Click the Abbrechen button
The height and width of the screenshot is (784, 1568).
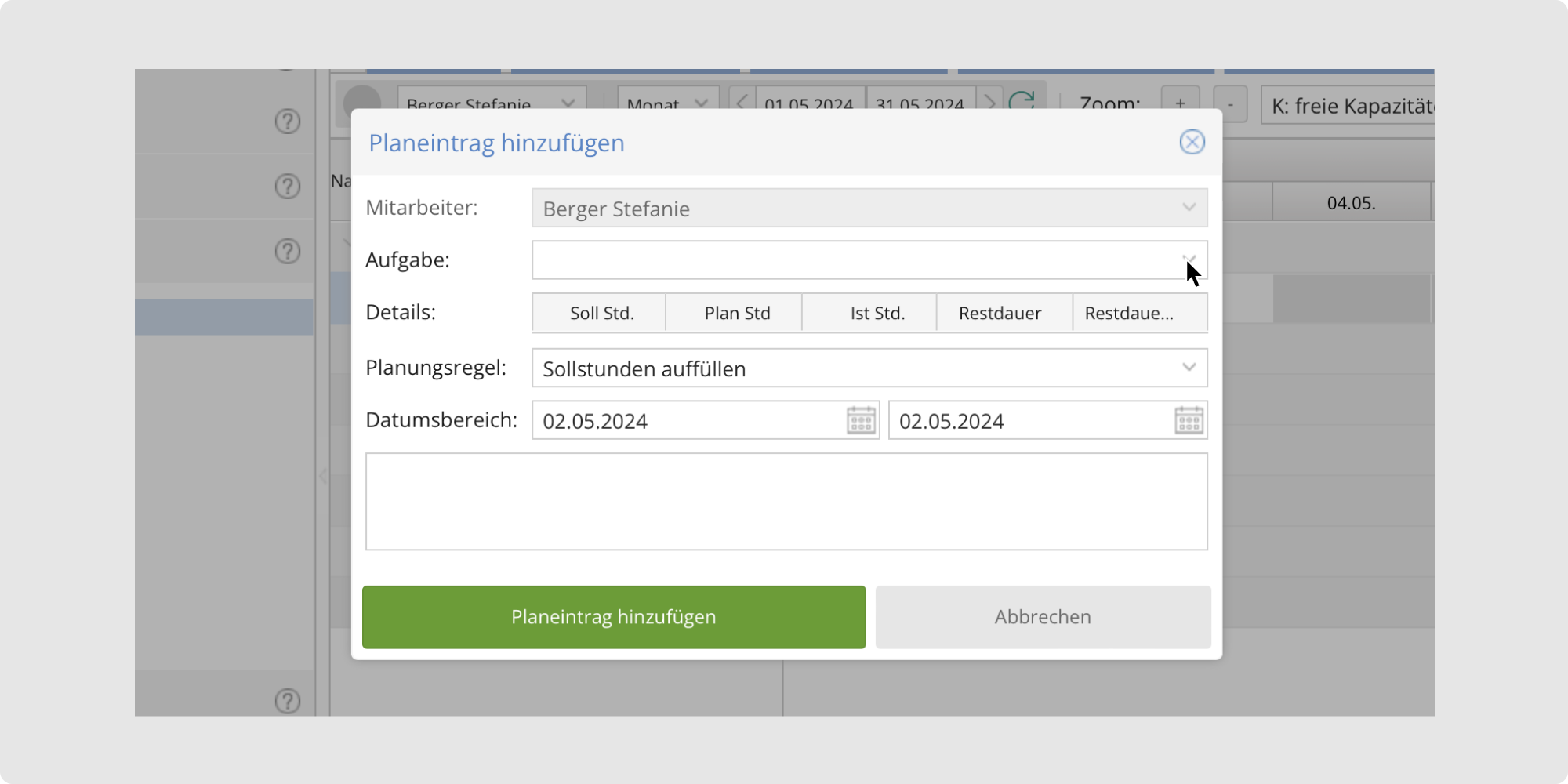click(x=1043, y=617)
